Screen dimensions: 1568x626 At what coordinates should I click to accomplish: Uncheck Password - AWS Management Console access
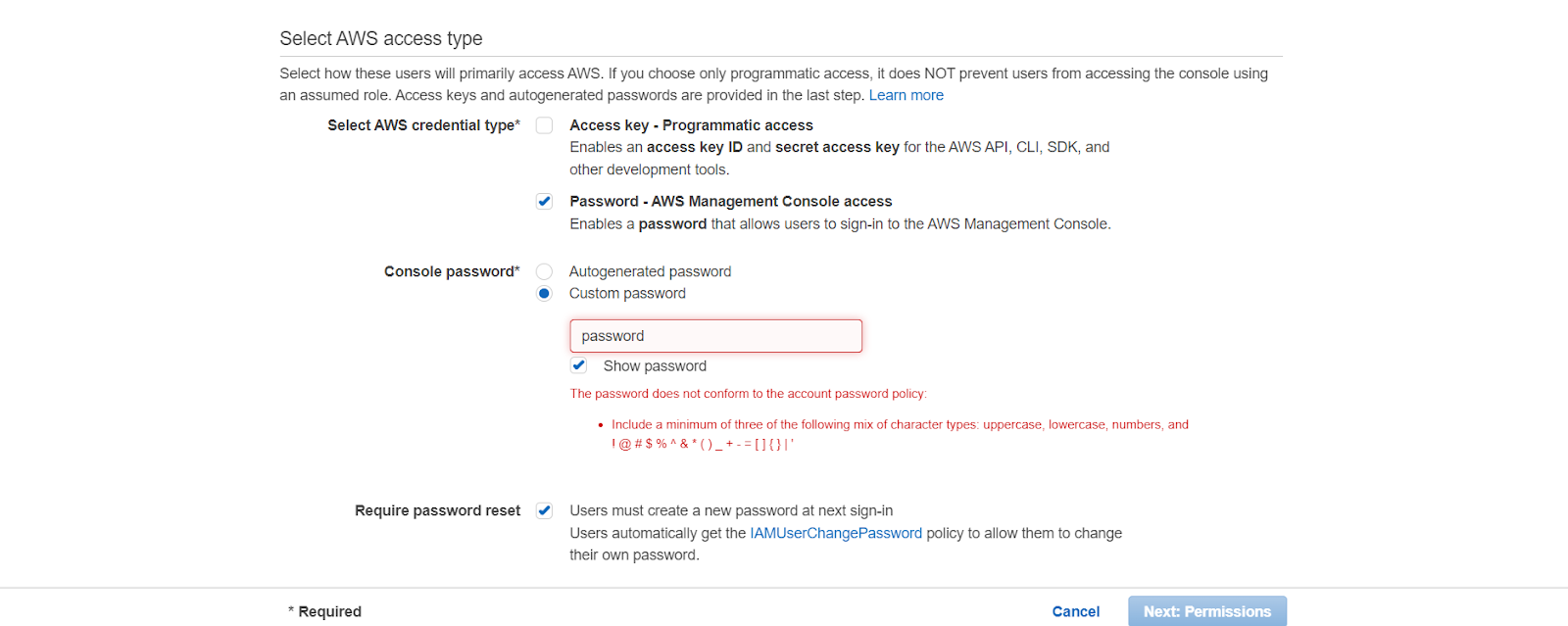click(544, 202)
